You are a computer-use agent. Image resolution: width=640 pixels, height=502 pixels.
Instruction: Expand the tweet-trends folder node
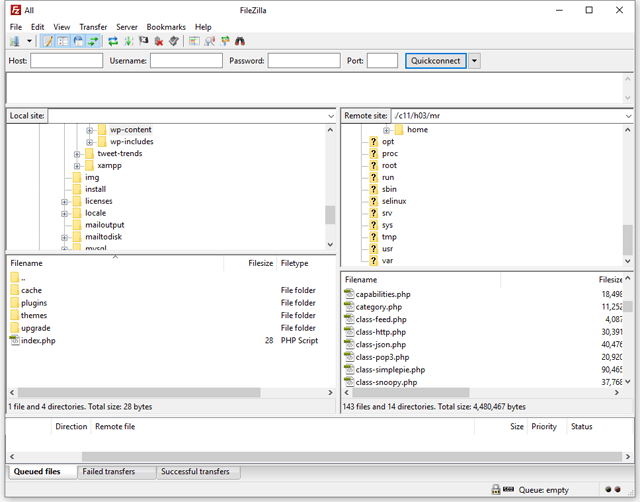(77, 154)
